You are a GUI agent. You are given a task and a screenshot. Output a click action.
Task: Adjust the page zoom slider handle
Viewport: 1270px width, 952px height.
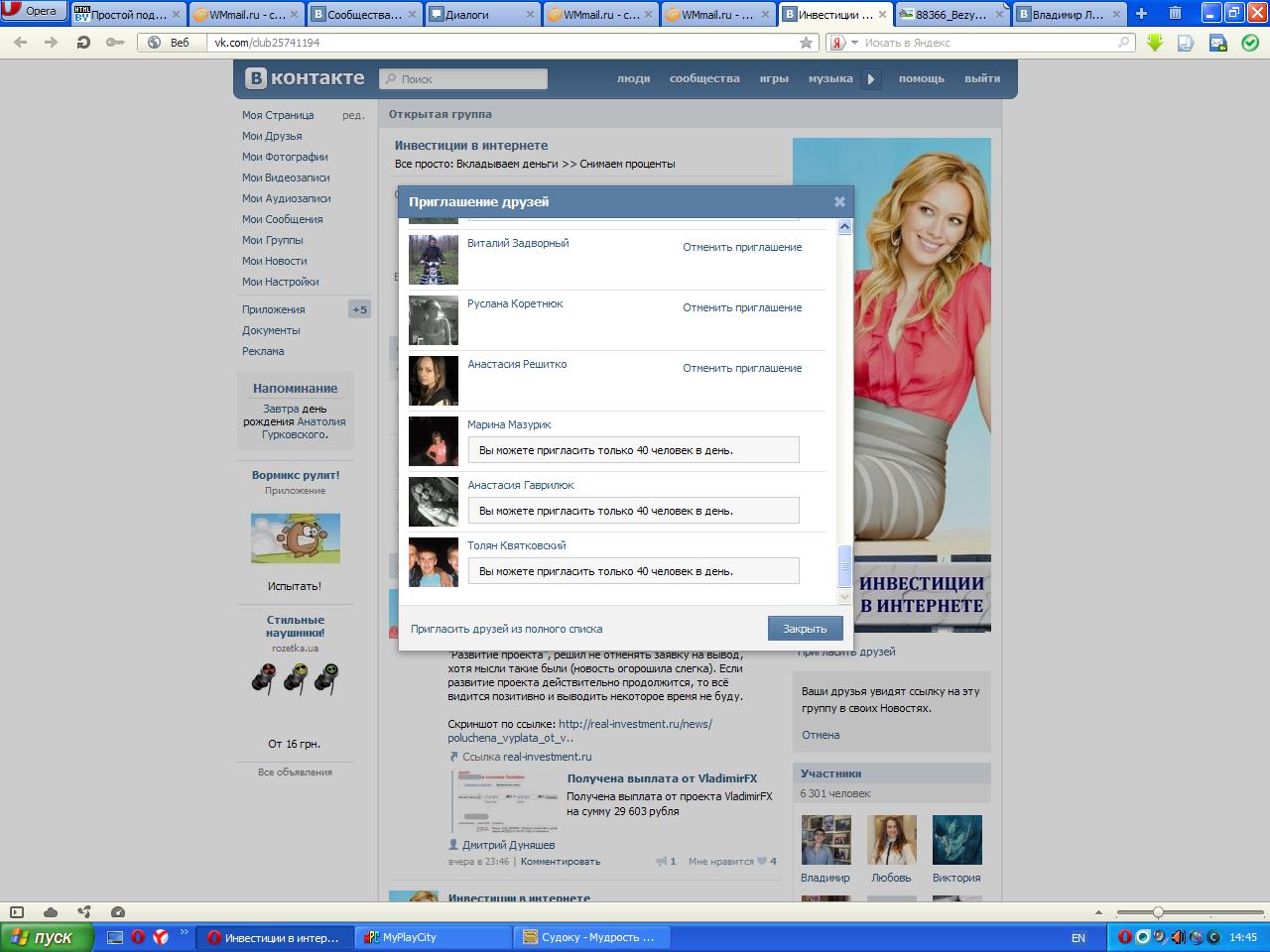point(1158,911)
